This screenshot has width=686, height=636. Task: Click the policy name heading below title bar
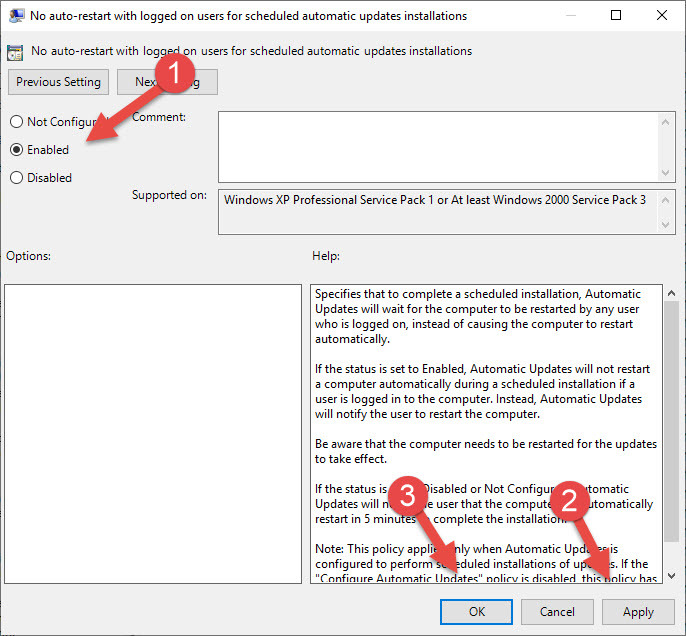click(252, 51)
